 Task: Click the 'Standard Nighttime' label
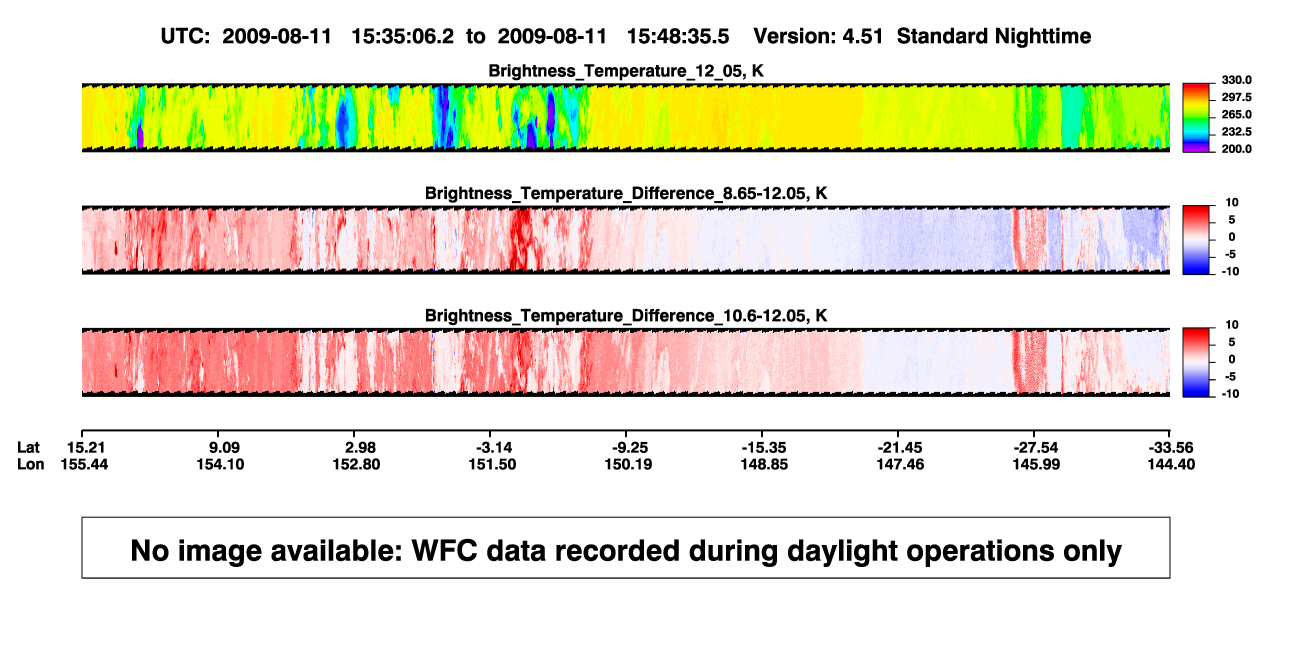pos(994,36)
